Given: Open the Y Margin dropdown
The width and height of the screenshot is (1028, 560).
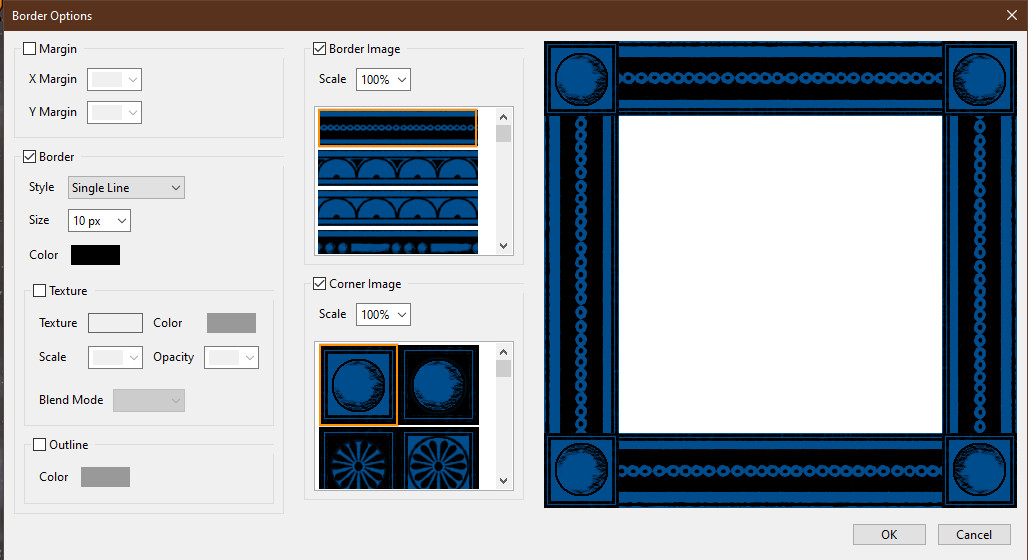Looking at the screenshot, I should (115, 112).
